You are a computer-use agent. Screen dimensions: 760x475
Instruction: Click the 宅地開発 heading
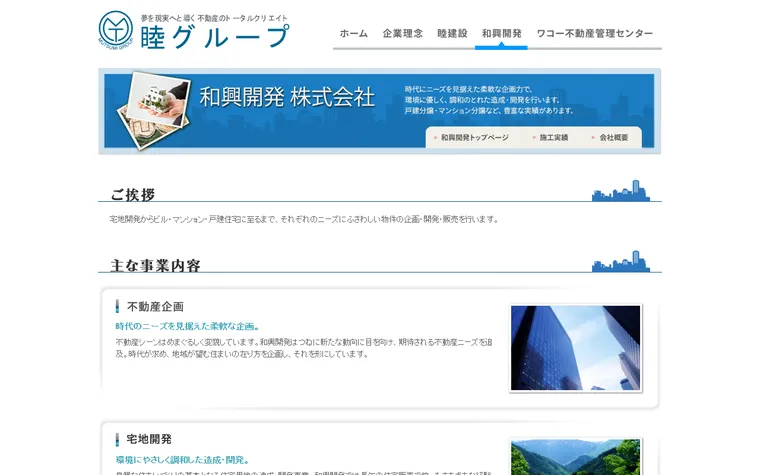[x=149, y=439]
